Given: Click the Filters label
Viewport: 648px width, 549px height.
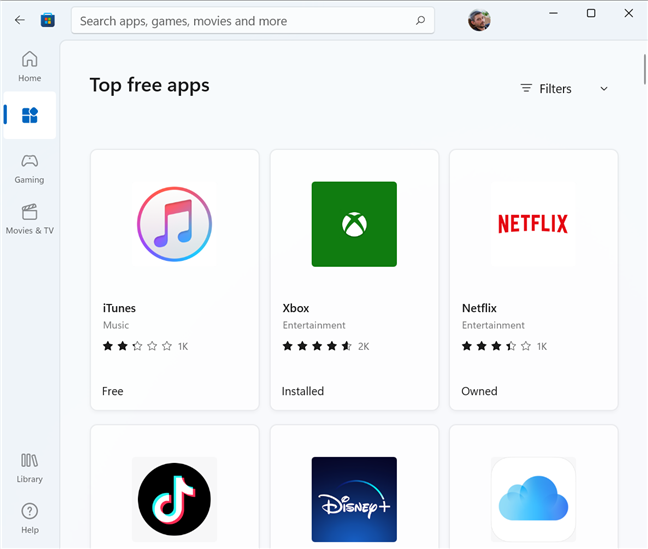Looking at the screenshot, I should point(555,88).
